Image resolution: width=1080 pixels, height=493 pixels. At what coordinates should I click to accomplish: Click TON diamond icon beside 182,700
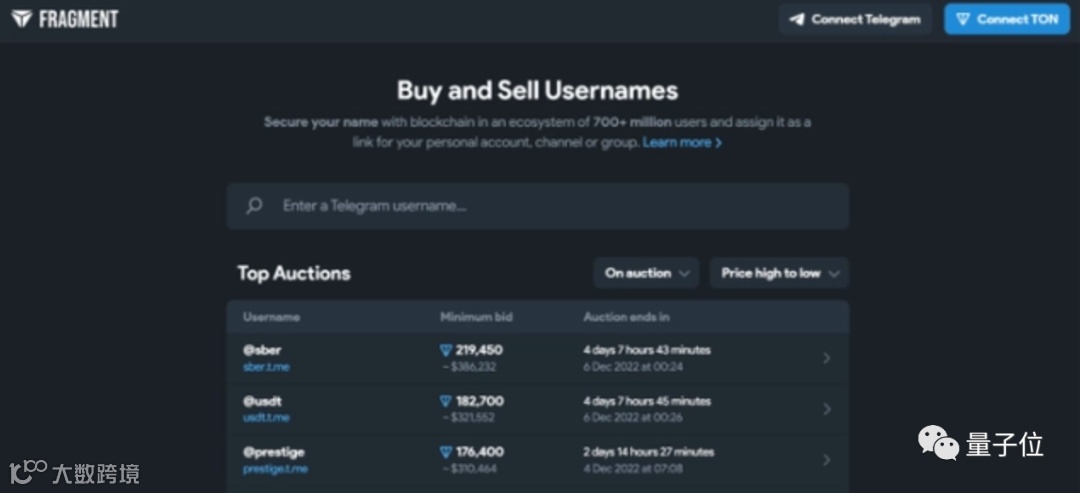446,401
